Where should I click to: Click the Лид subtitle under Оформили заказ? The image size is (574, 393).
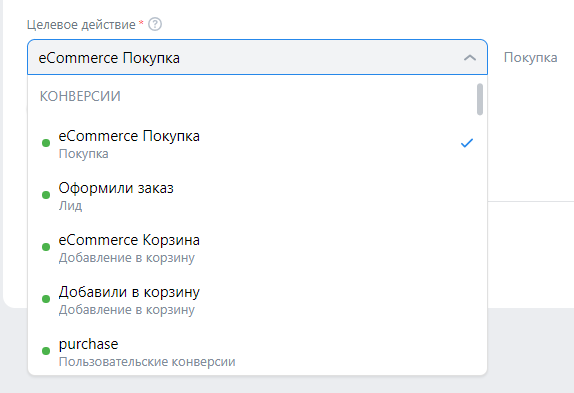(x=70, y=206)
